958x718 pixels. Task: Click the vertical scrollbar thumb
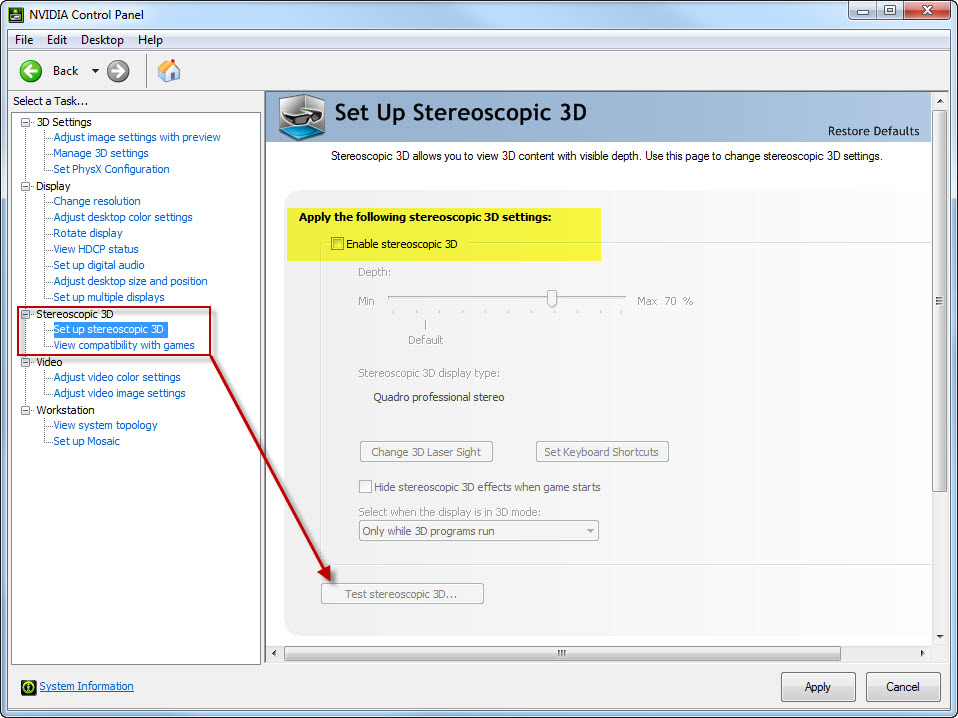point(939,301)
